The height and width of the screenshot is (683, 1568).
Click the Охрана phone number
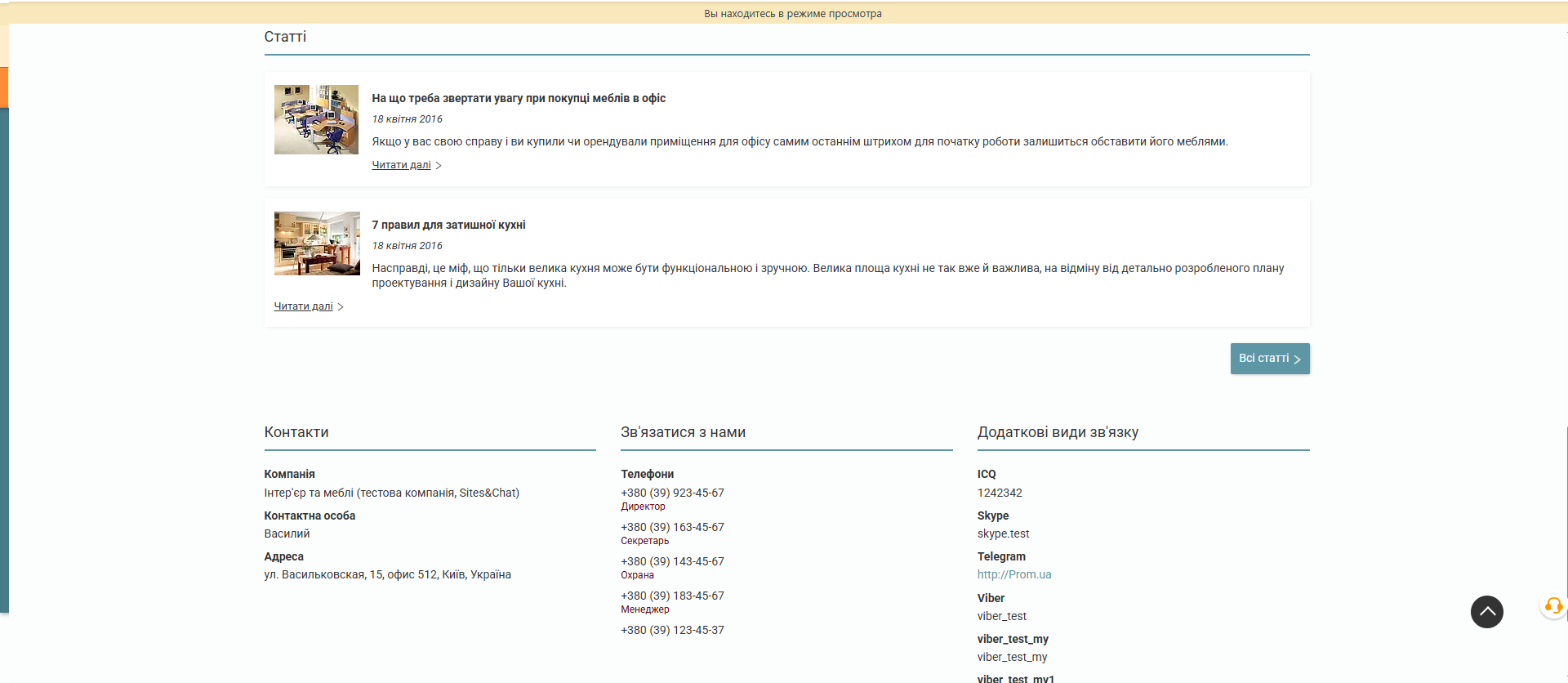672,561
